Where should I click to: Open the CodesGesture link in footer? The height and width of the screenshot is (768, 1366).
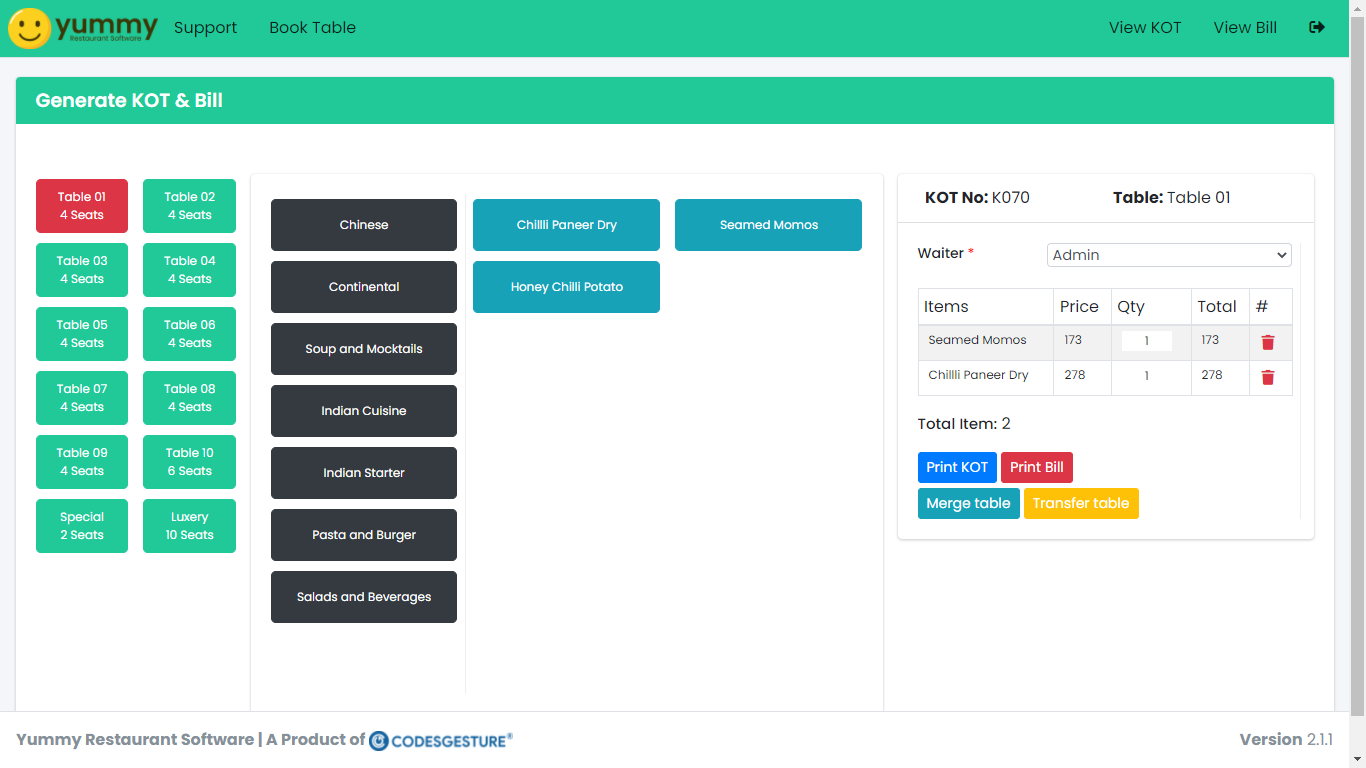441,740
